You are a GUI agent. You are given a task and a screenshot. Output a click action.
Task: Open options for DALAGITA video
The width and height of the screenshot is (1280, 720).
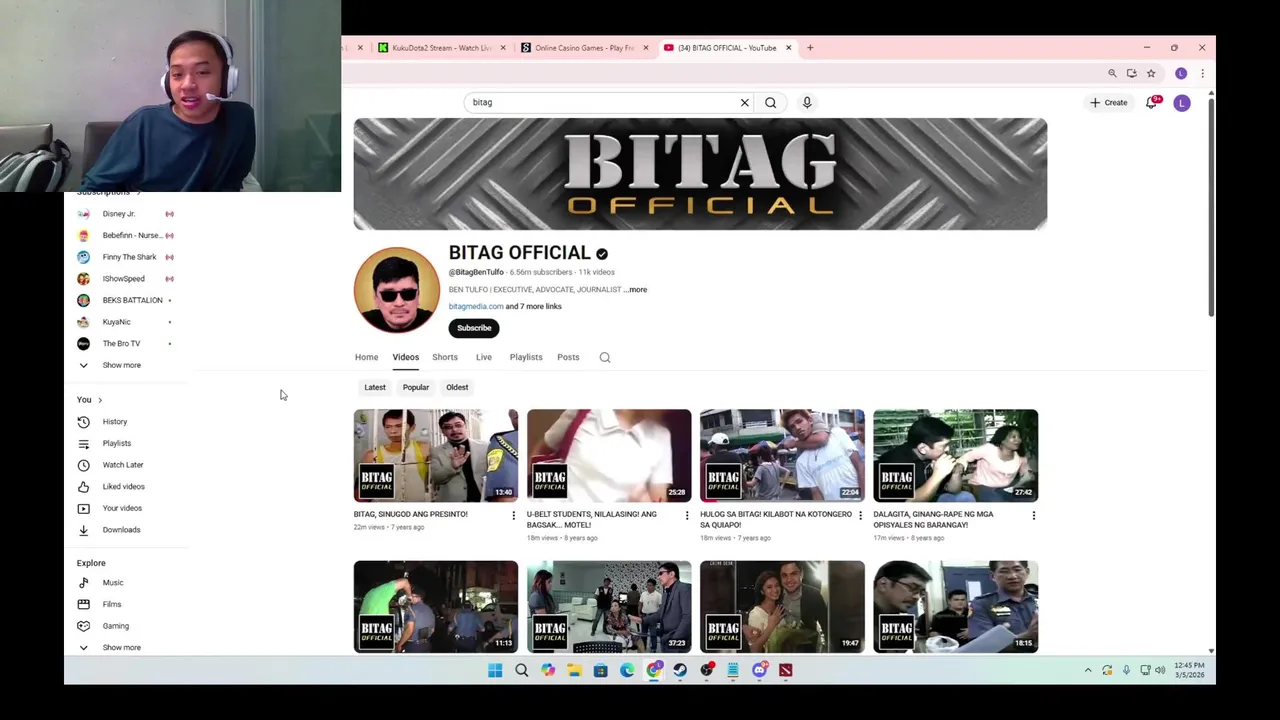coord(1033,515)
